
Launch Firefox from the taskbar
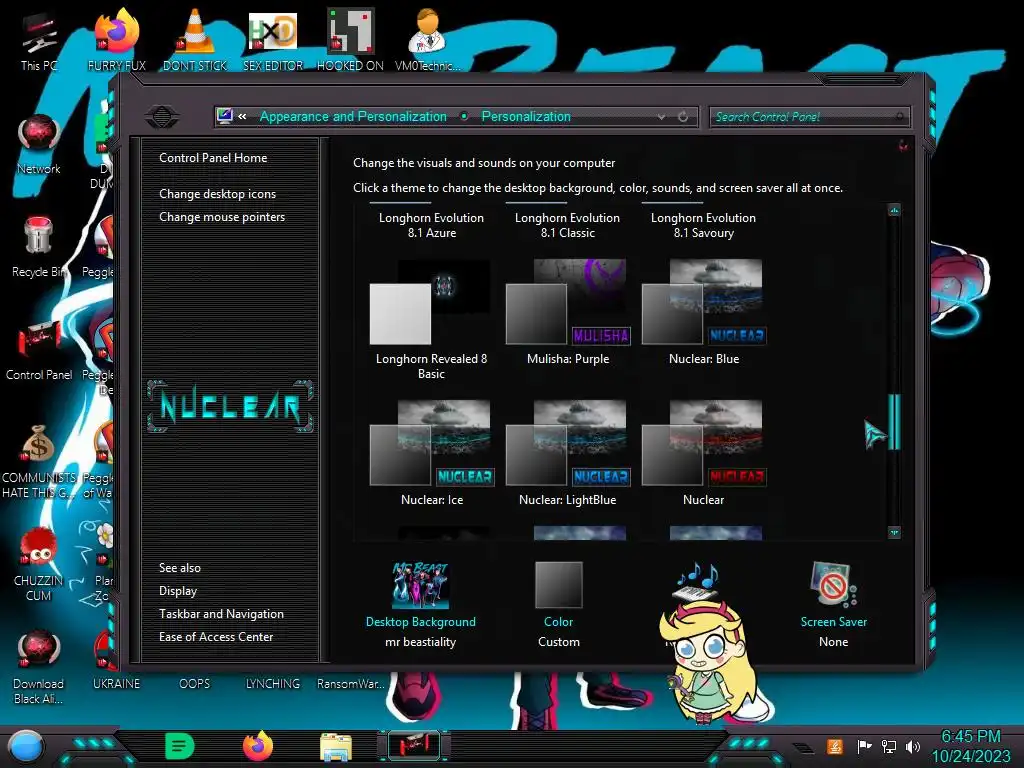point(257,746)
